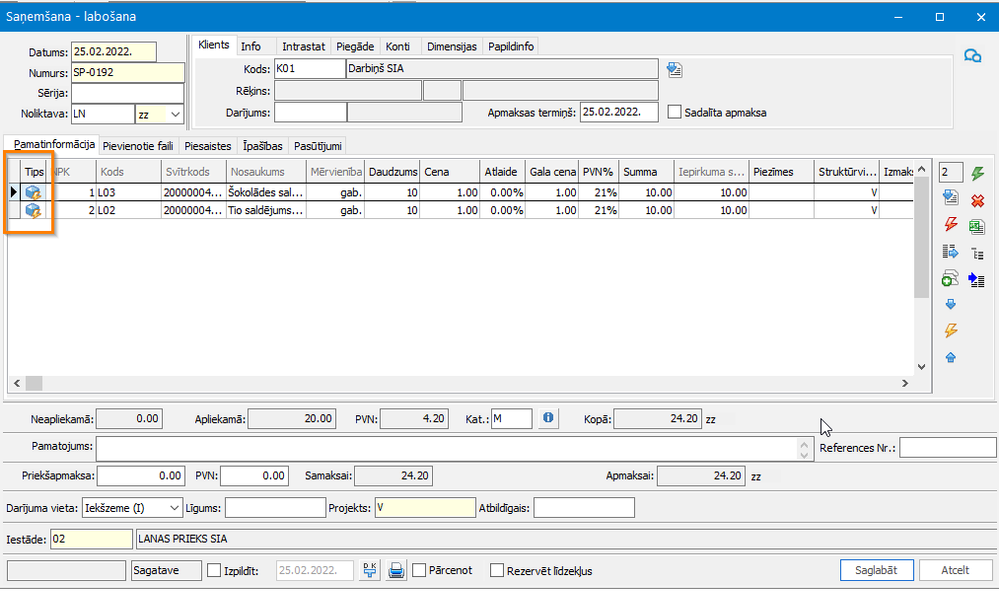The height and width of the screenshot is (591, 999).
Task: Open the Papildinfo tab
Action: coord(511,46)
